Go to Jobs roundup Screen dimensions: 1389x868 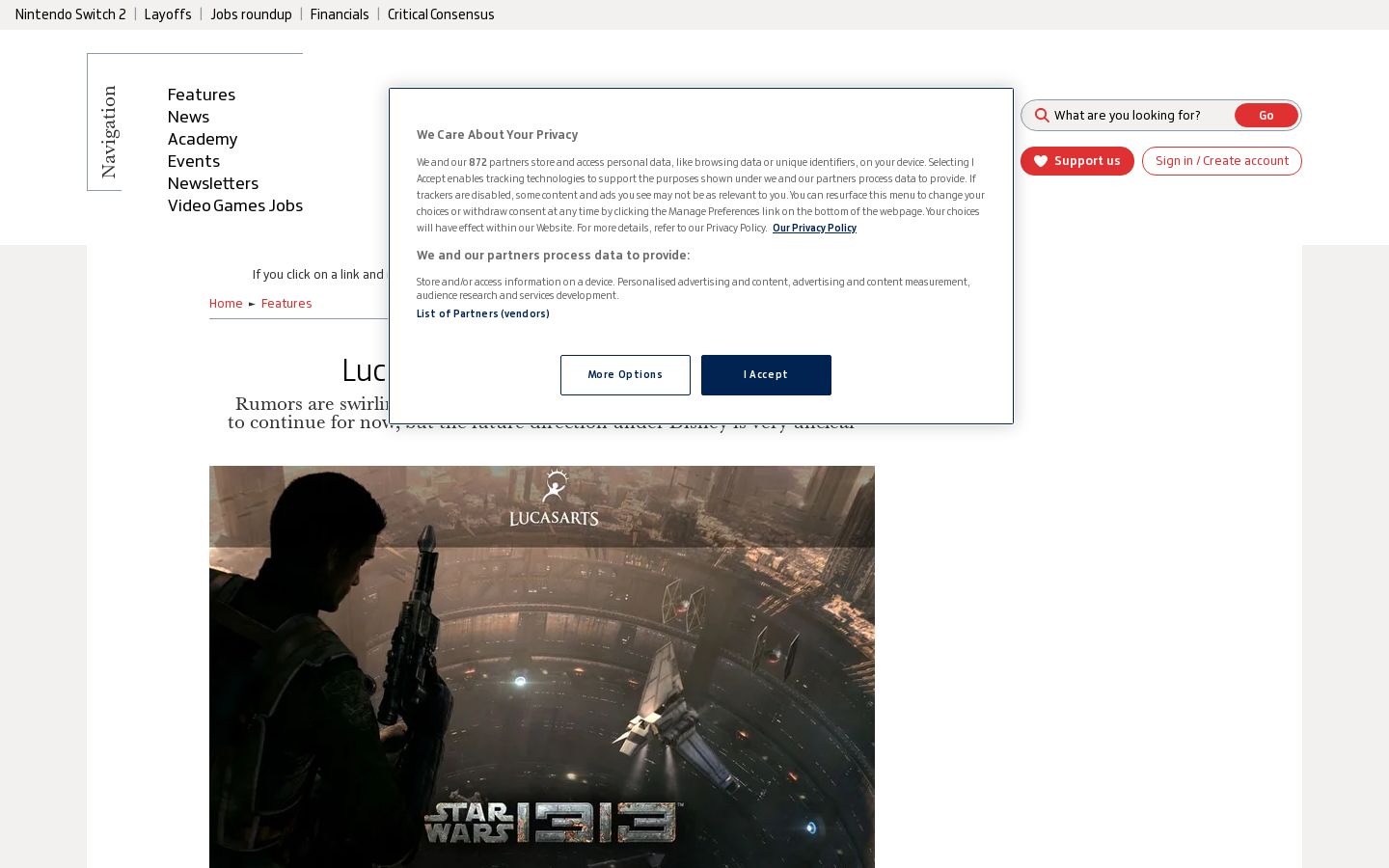251,14
